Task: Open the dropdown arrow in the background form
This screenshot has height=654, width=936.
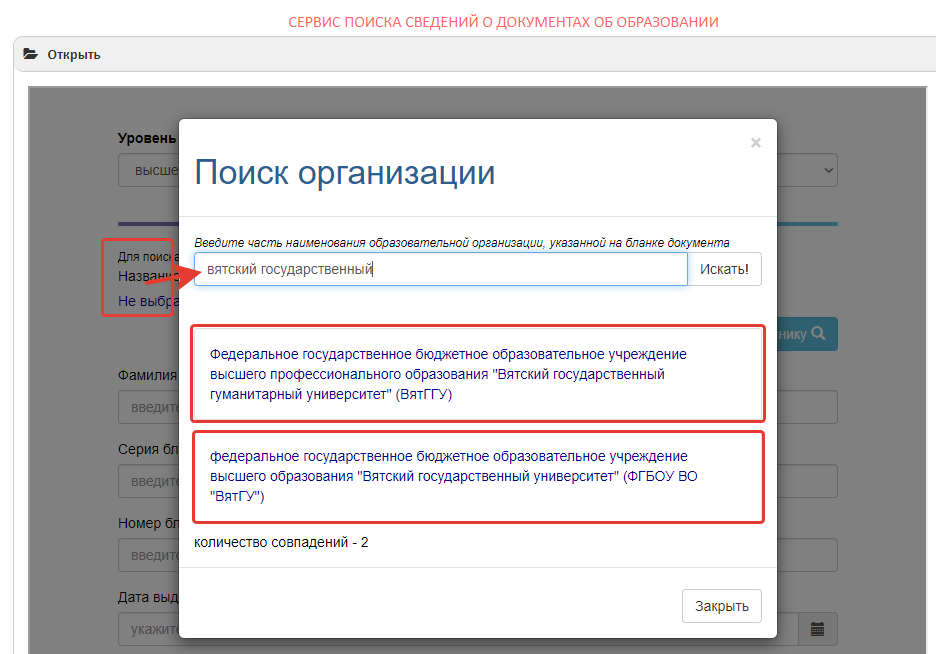Action: 829,170
